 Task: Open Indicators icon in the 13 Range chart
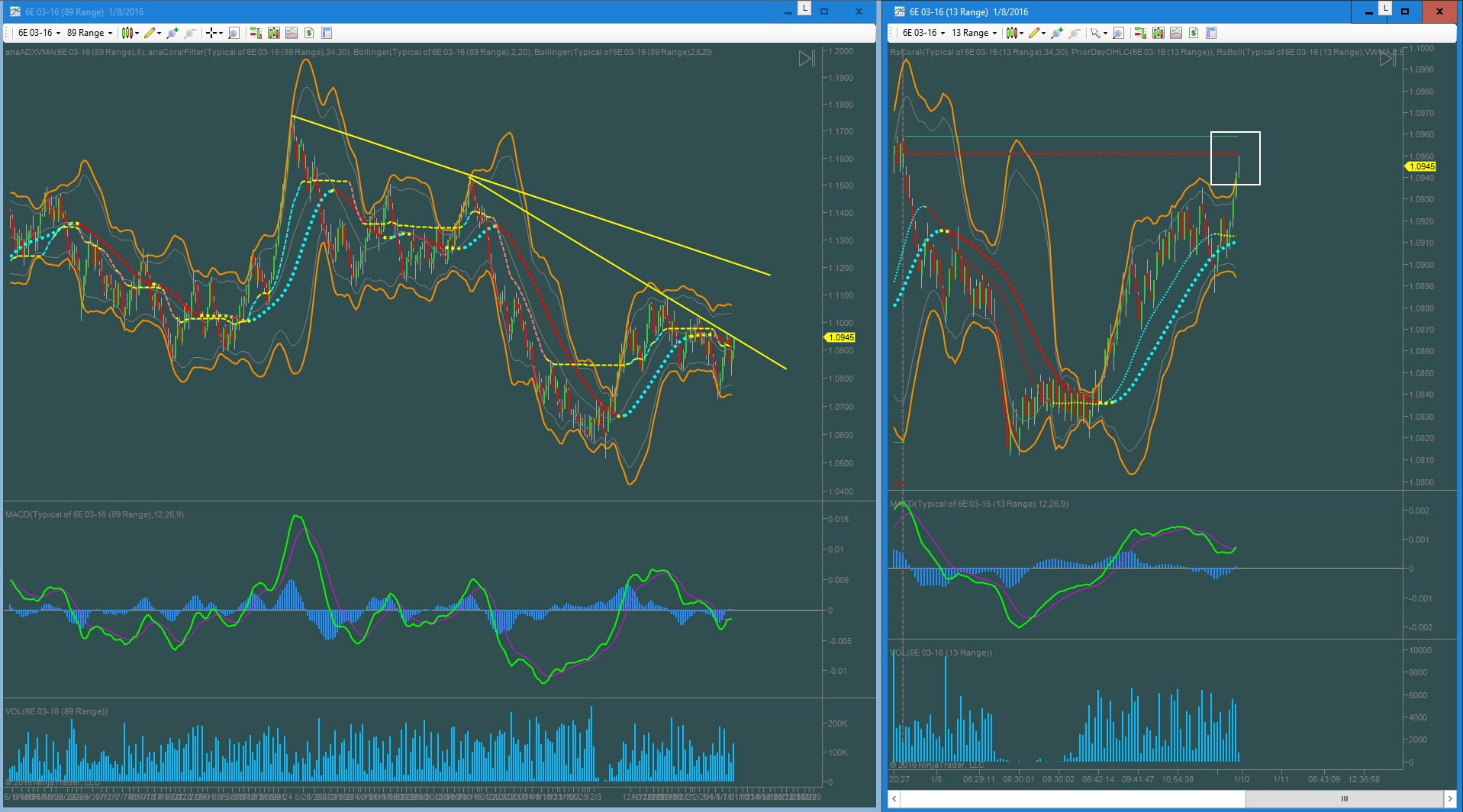pos(1175,33)
